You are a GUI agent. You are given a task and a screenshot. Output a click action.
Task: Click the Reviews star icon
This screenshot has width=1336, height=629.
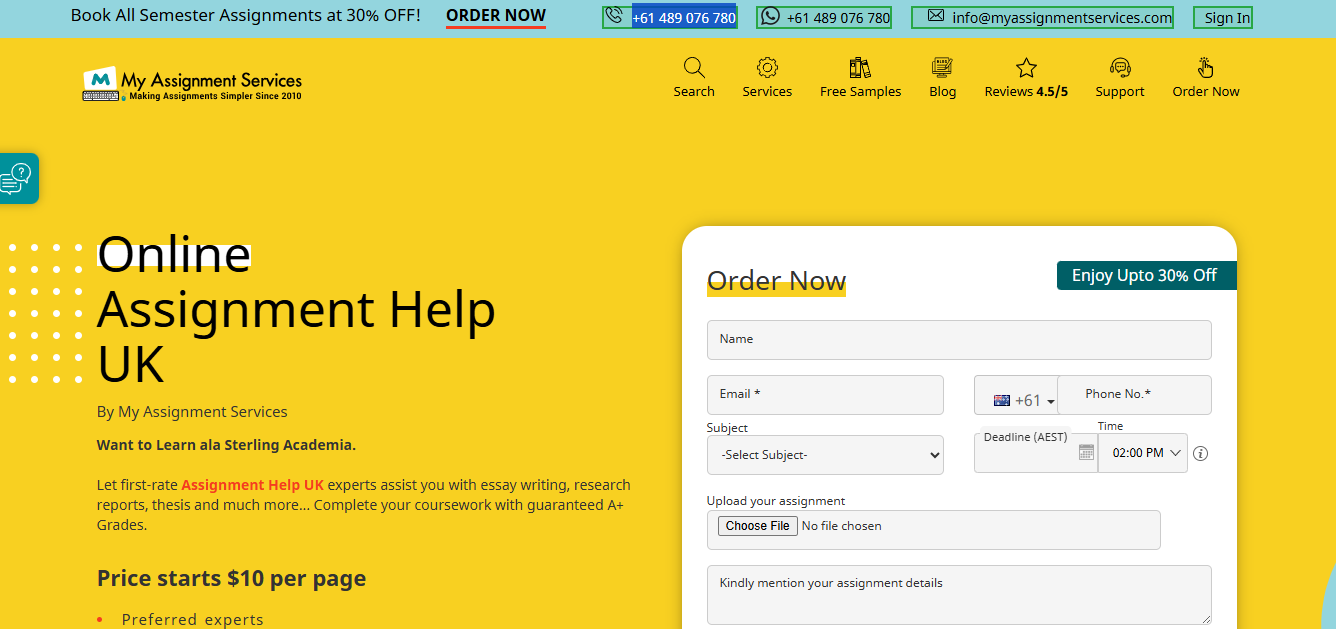pos(1026,68)
